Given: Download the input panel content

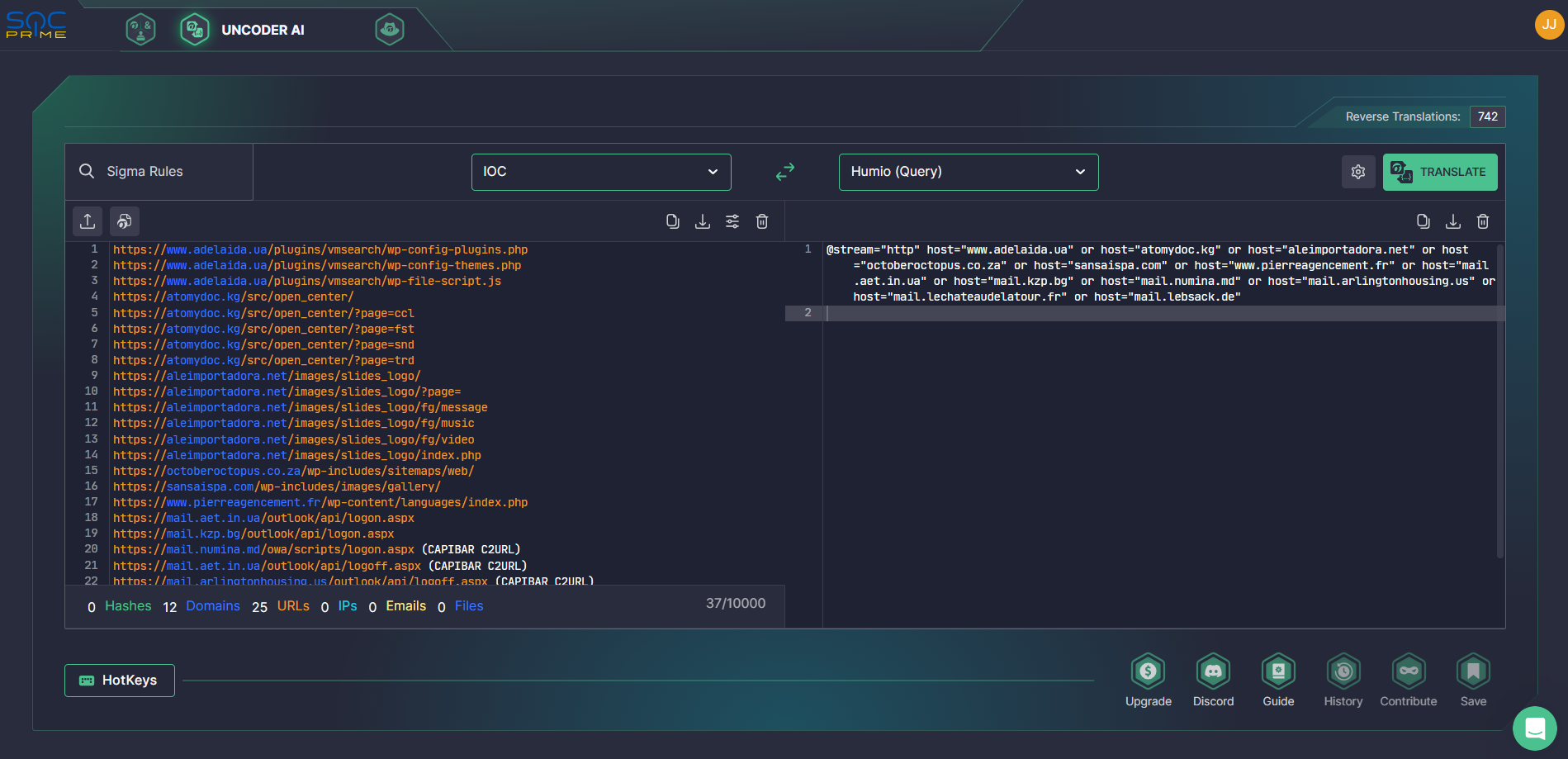Looking at the screenshot, I should point(703,221).
